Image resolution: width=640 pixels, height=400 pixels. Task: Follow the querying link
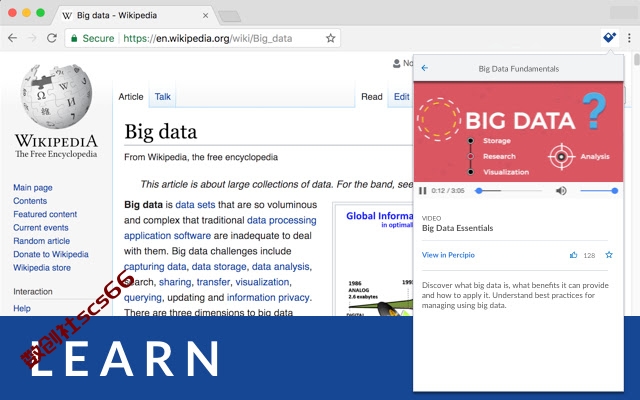click(x=143, y=298)
